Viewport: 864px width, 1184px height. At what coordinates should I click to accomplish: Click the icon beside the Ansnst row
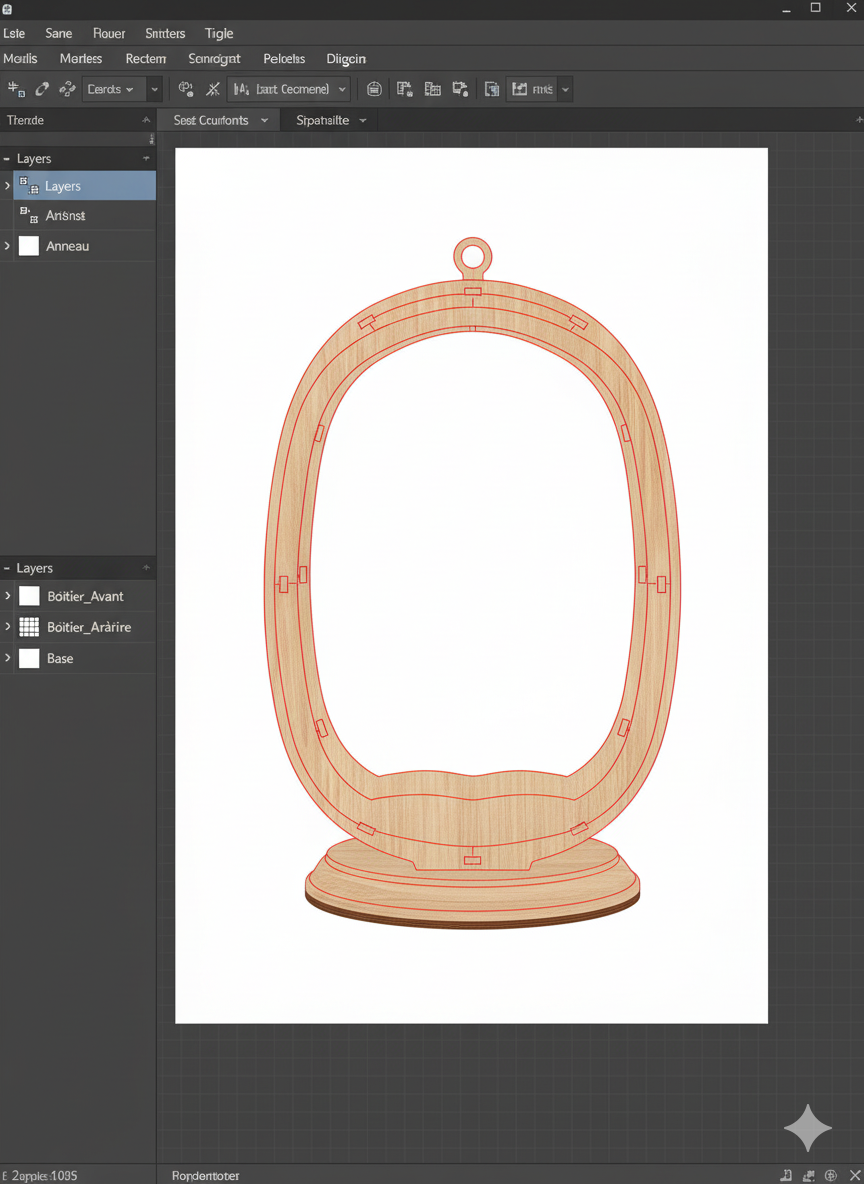[29, 215]
